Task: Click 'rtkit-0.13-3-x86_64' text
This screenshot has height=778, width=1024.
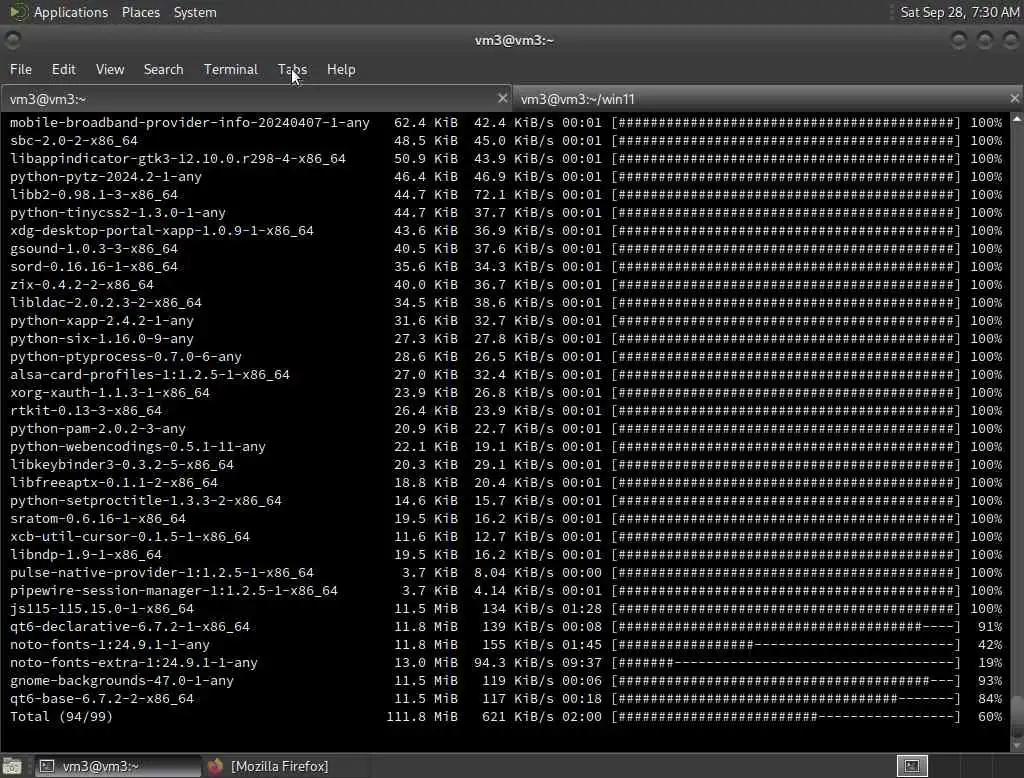Action: [86, 411]
